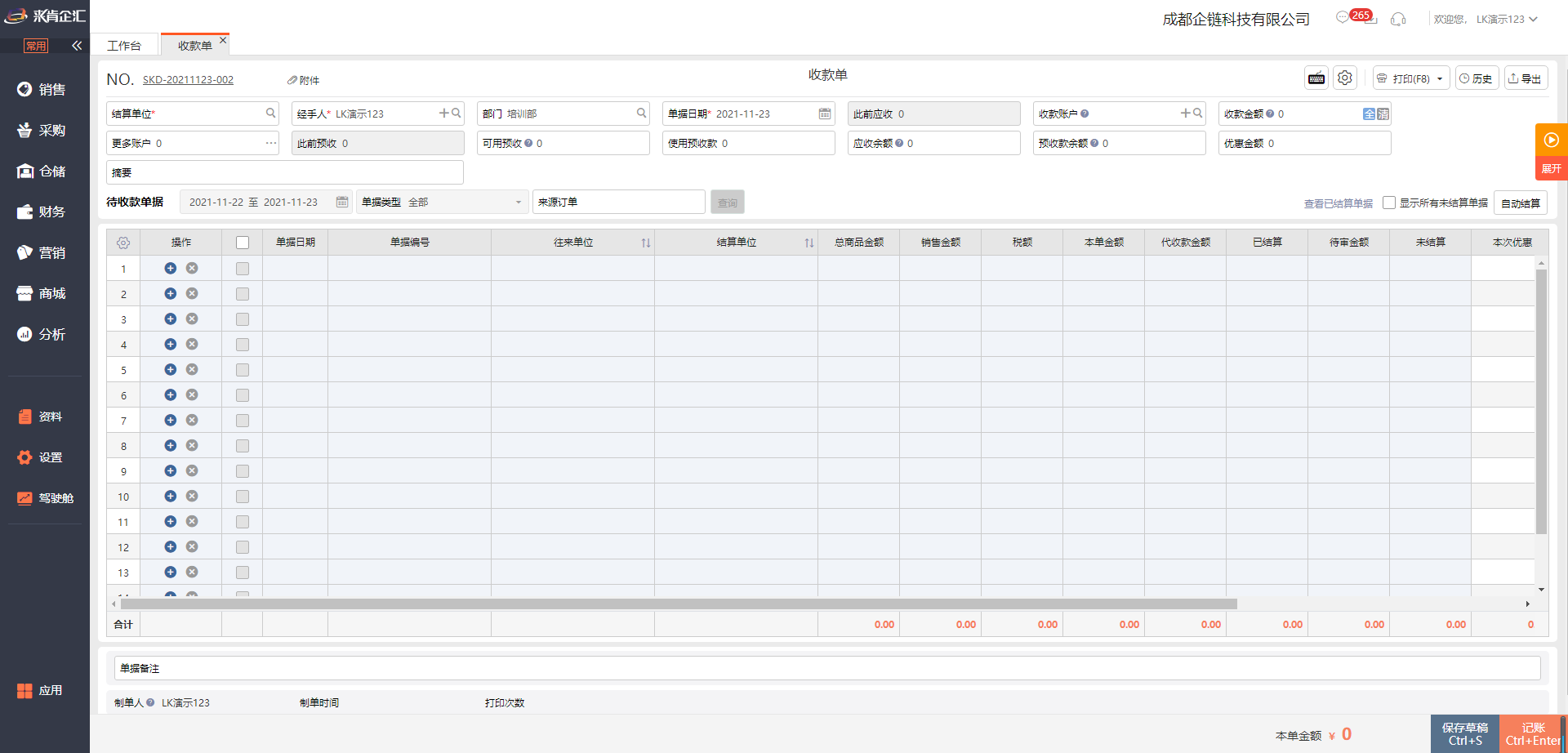1568x753 pixels.
Task: Open the gear settings icon beside keyboard
Action: pos(1345,78)
